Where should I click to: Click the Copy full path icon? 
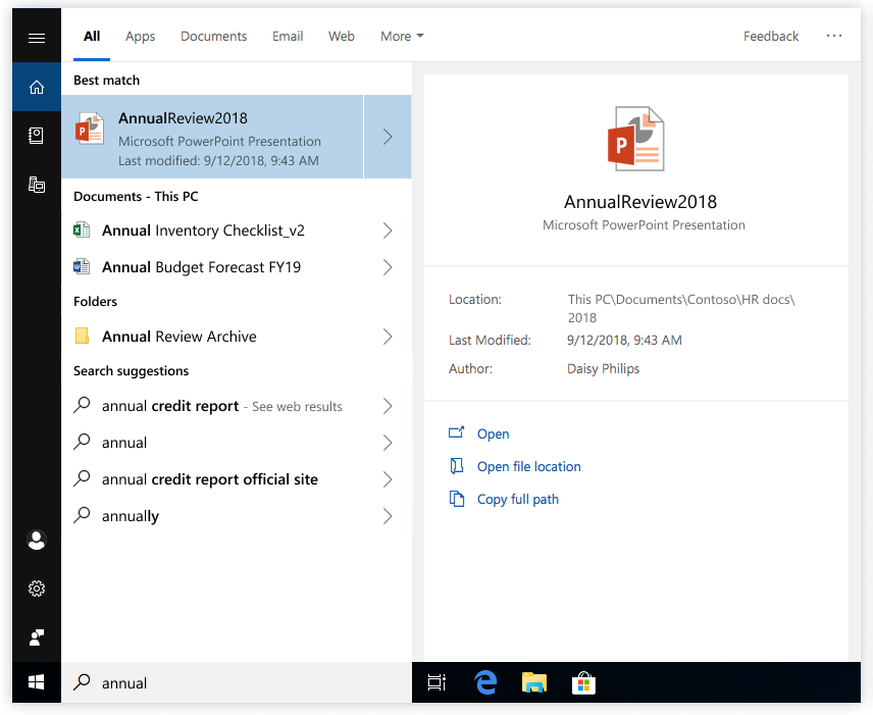457,498
